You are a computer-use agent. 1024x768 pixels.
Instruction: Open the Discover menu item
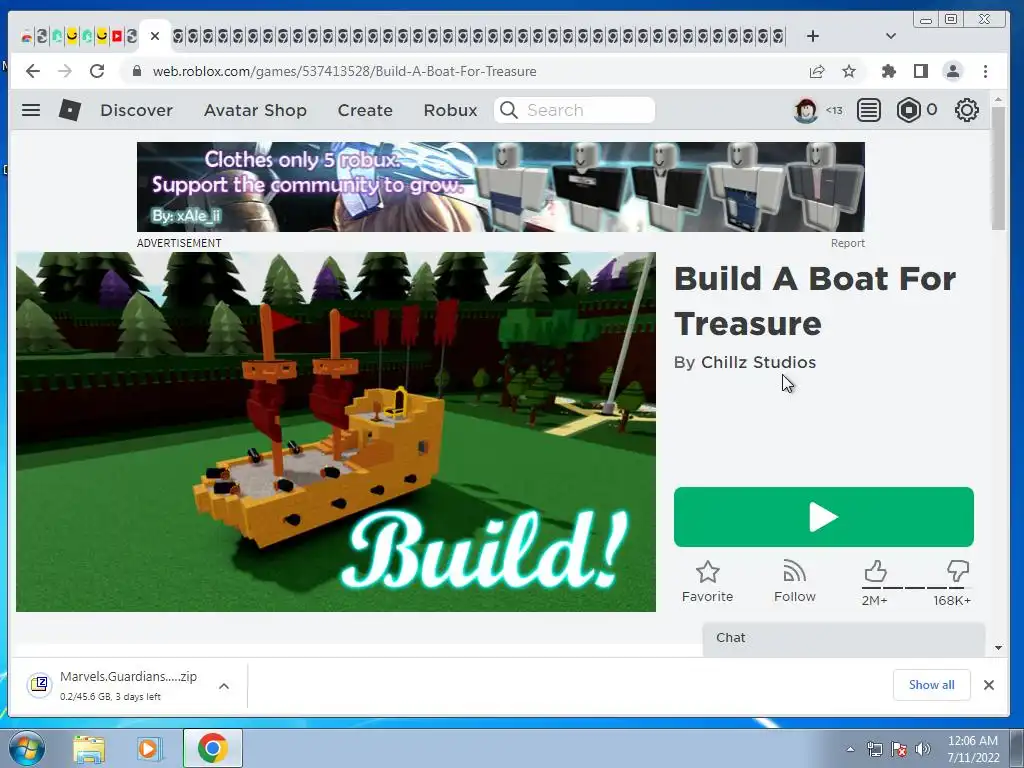click(x=136, y=110)
